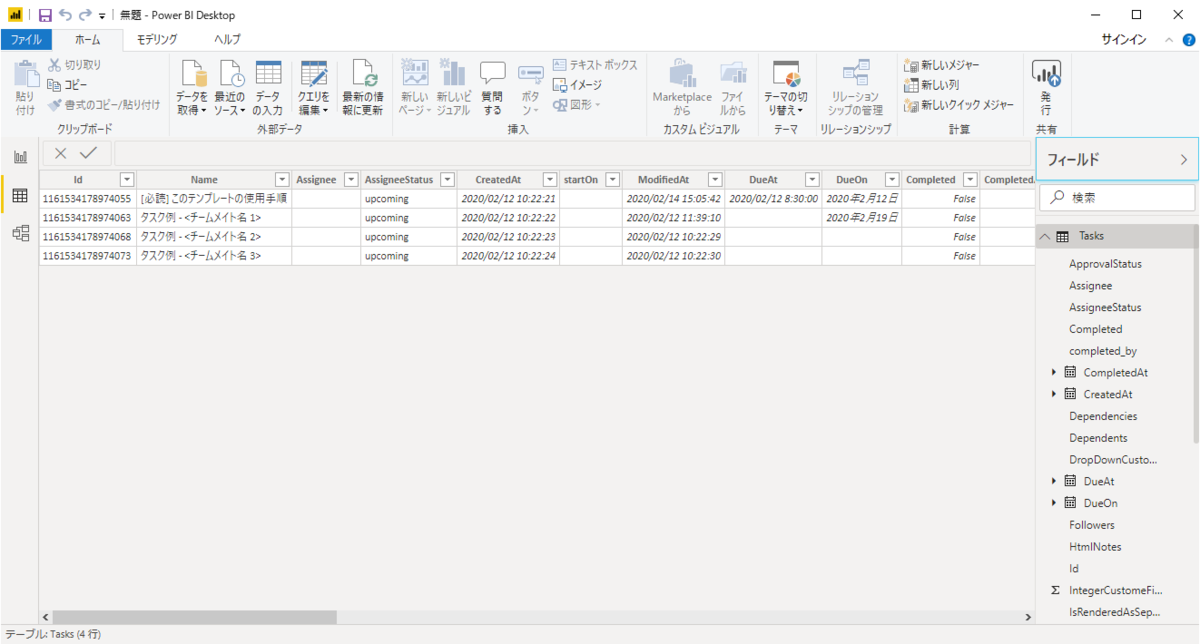Collapse the Tasks table in fields
Image resolution: width=1200 pixels, height=644 pixels.
[1045, 236]
